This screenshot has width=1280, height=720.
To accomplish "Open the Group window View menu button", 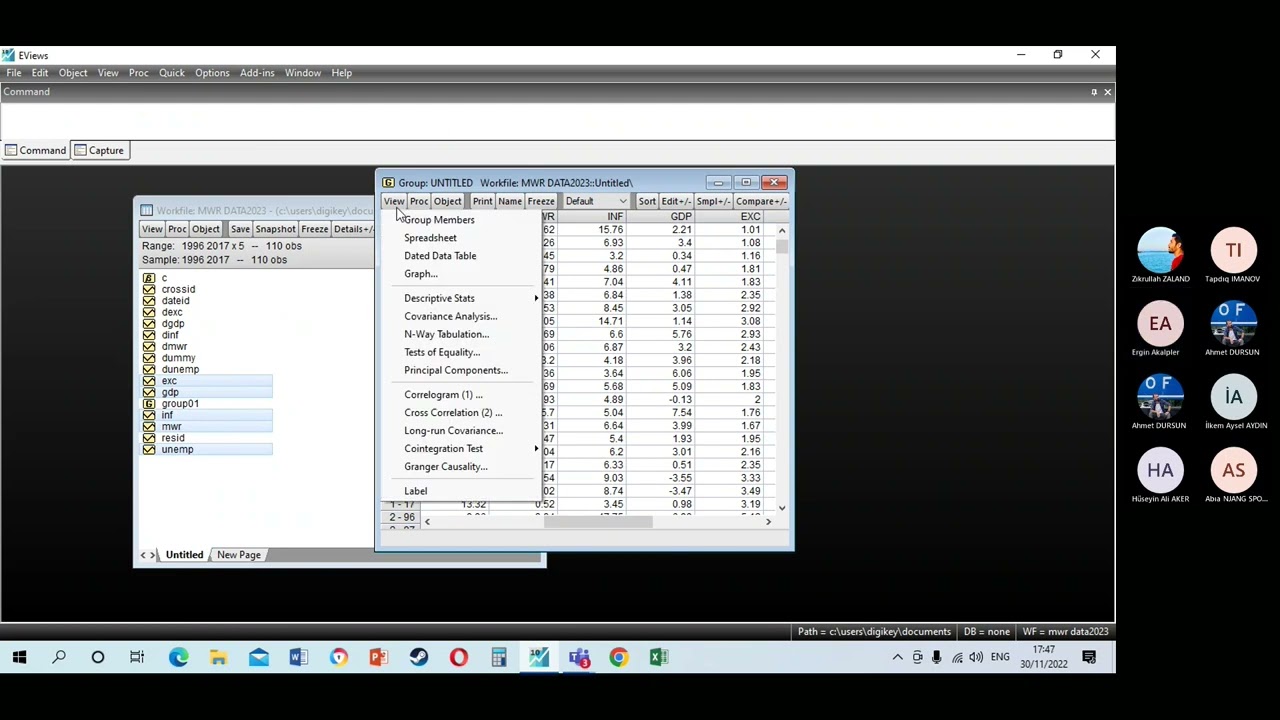I will pos(394,201).
